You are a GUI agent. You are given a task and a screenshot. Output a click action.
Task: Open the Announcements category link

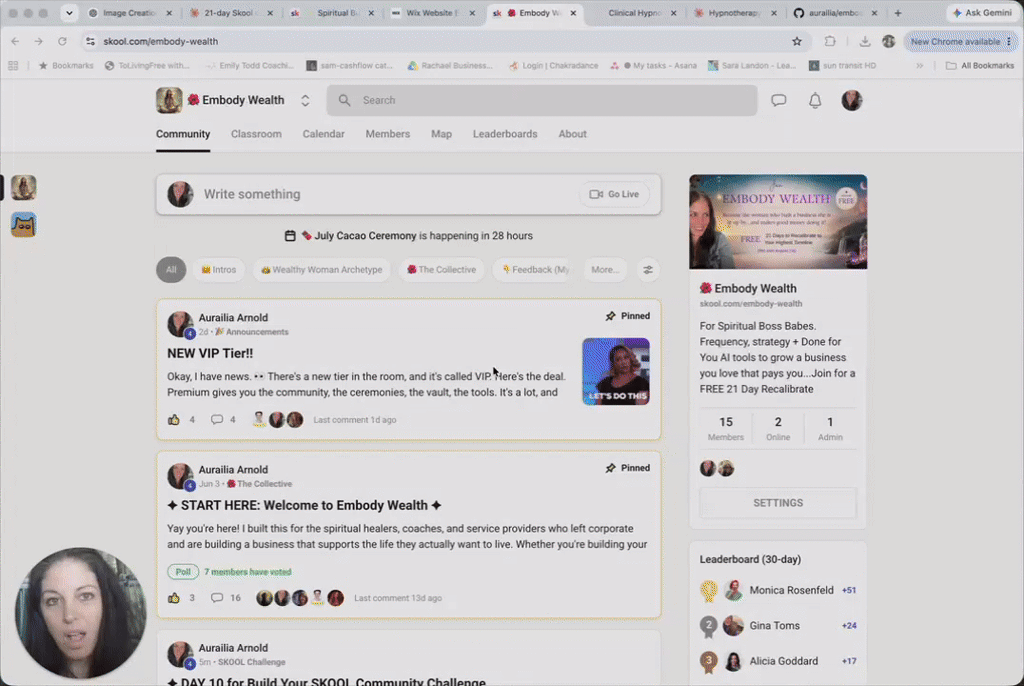[252, 332]
